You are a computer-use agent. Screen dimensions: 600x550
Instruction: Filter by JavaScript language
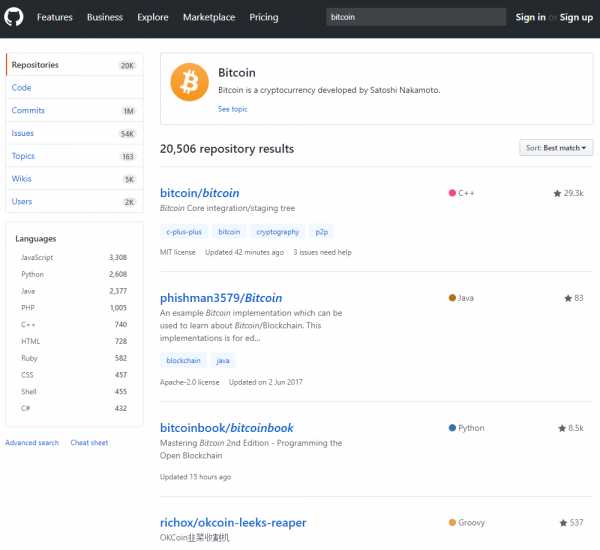(x=74, y=258)
